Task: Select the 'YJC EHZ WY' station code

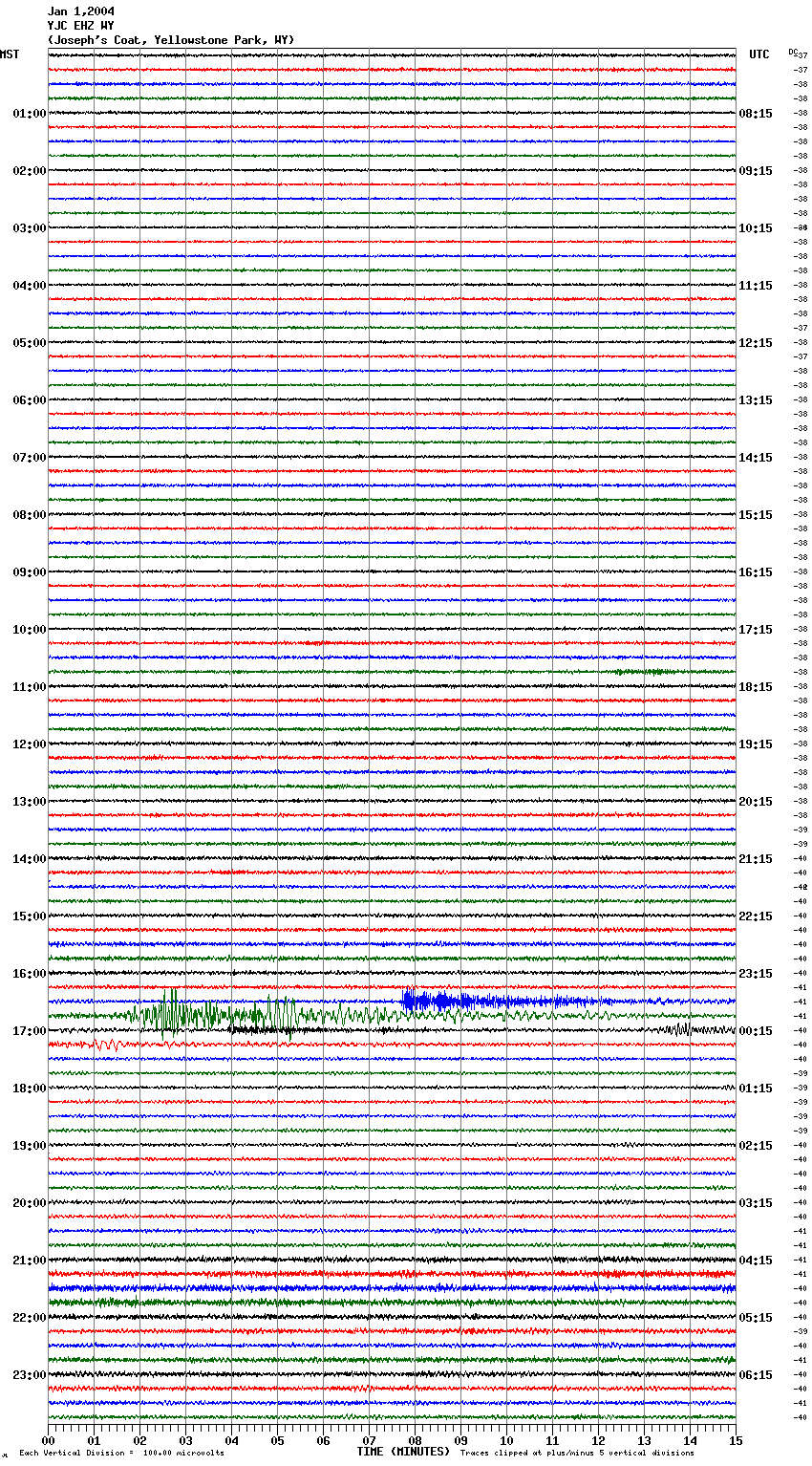Action: (x=81, y=26)
